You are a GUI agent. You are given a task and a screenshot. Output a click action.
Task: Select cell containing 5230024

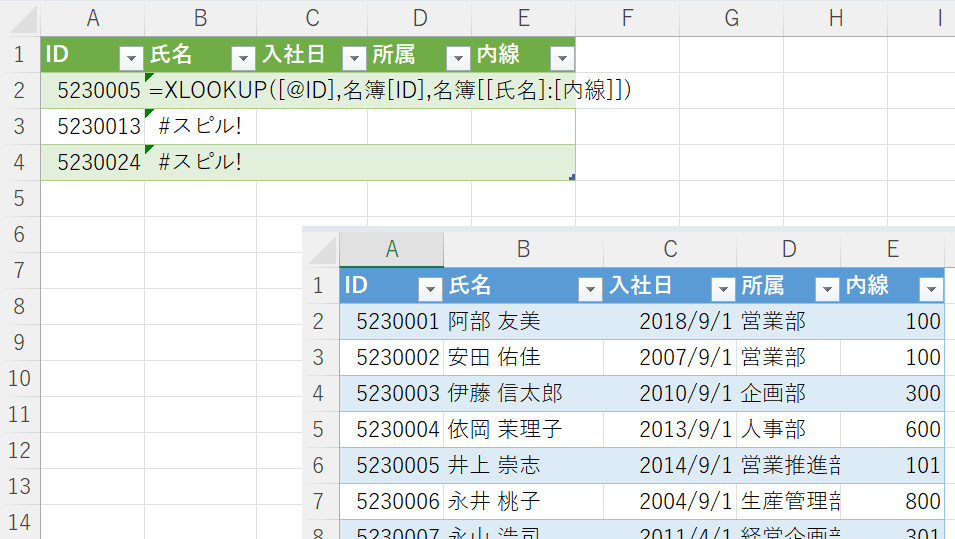[x=93, y=163]
